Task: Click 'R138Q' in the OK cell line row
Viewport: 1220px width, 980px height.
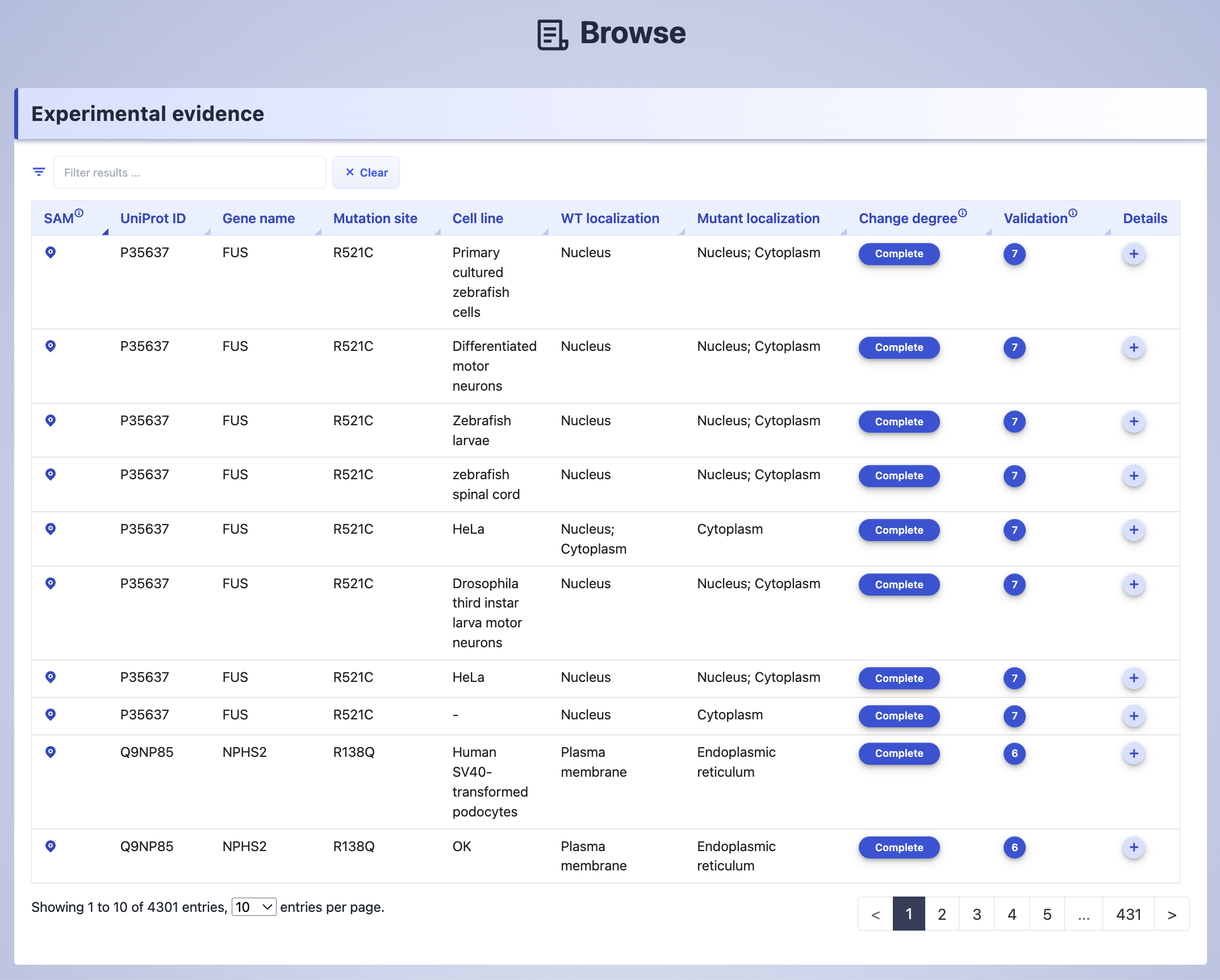Action: click(x=354, y=847)
